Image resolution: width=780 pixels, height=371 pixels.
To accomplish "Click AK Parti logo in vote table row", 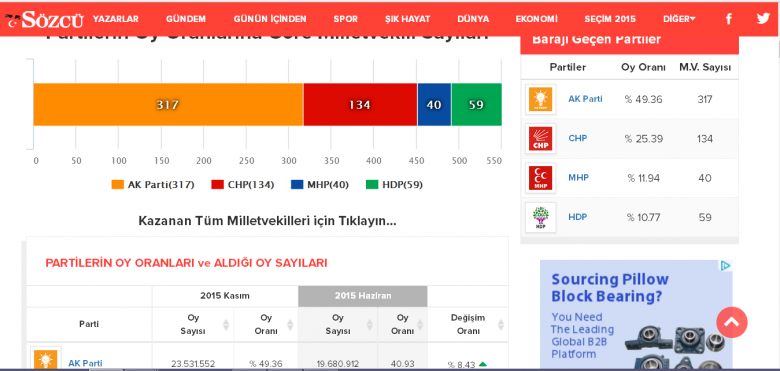I will (45, 359).
